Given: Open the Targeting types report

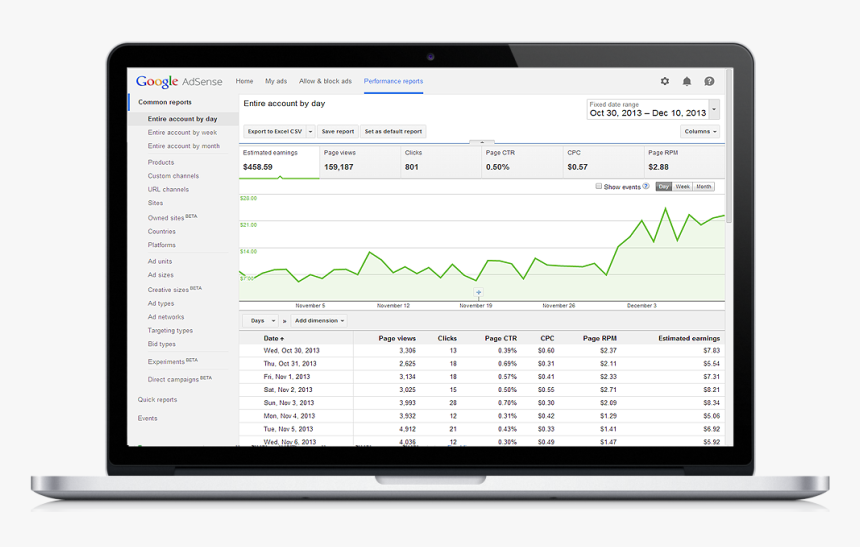Looking at the screenshot, I should 170,331.
